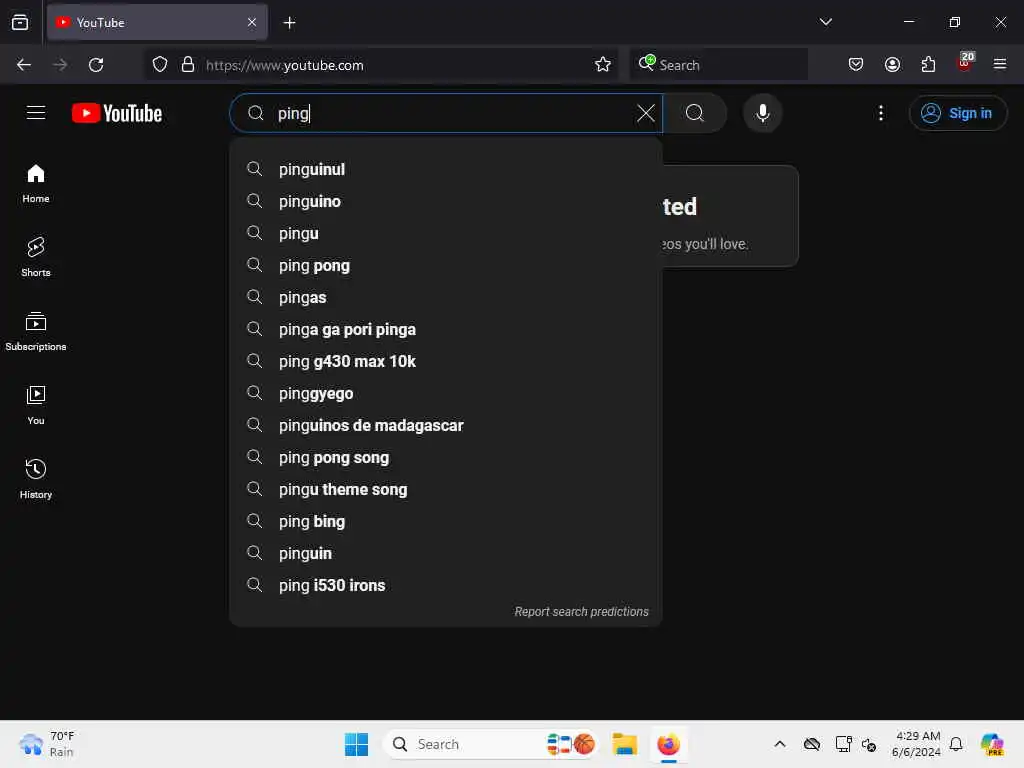Screen dimensions: 1024x768
Task: Submit search with the magnifier button
Action: [695, 113]
